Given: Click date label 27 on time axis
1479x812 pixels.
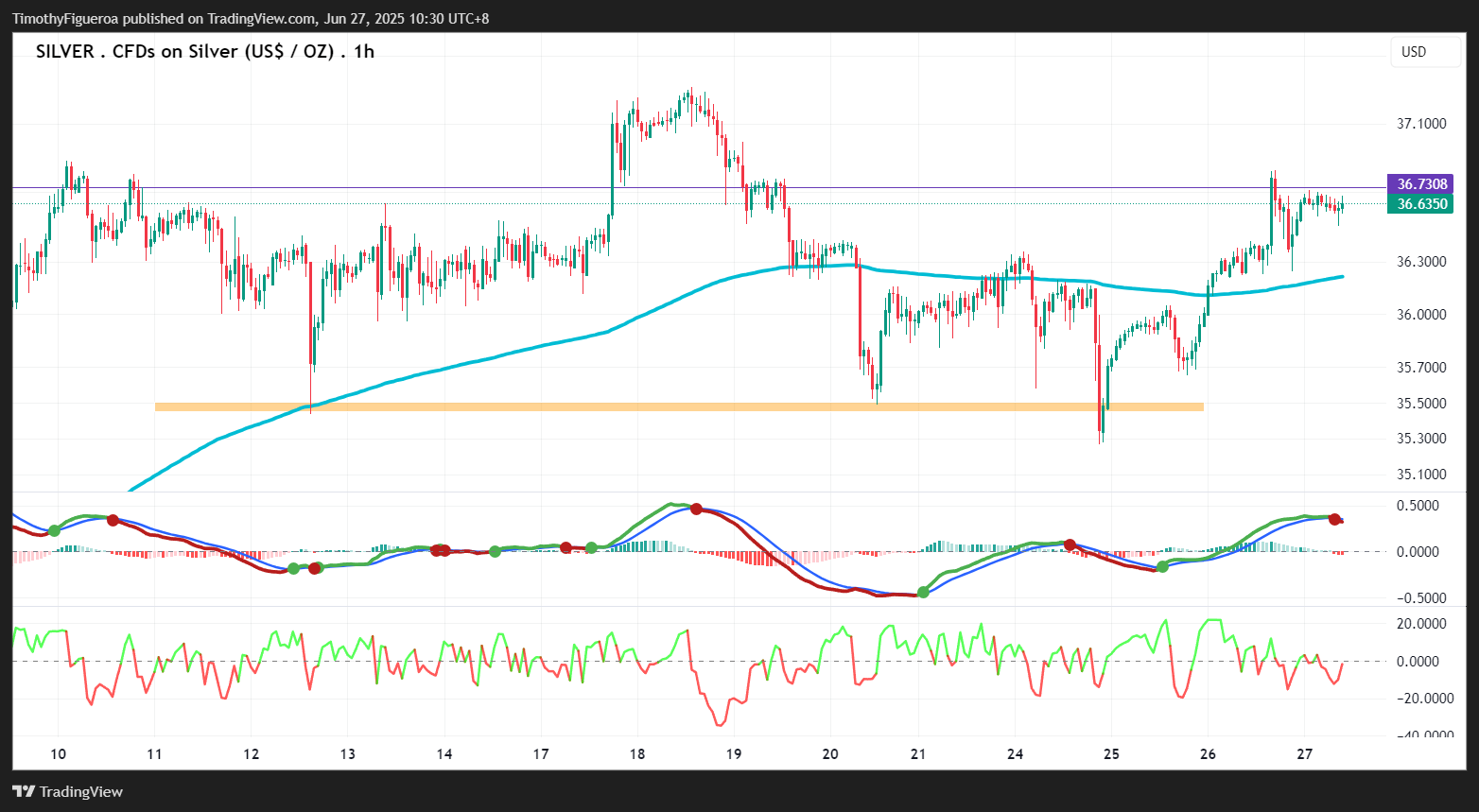Looking at the screenshot, I should 1304,754.
